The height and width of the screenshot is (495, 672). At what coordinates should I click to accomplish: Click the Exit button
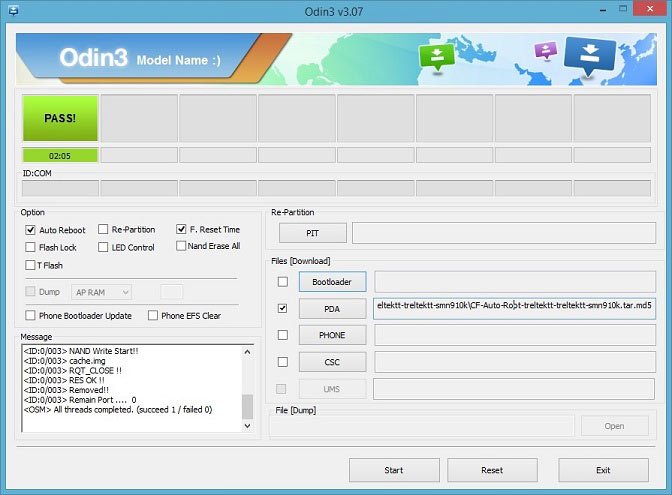[x=603, y=470]
